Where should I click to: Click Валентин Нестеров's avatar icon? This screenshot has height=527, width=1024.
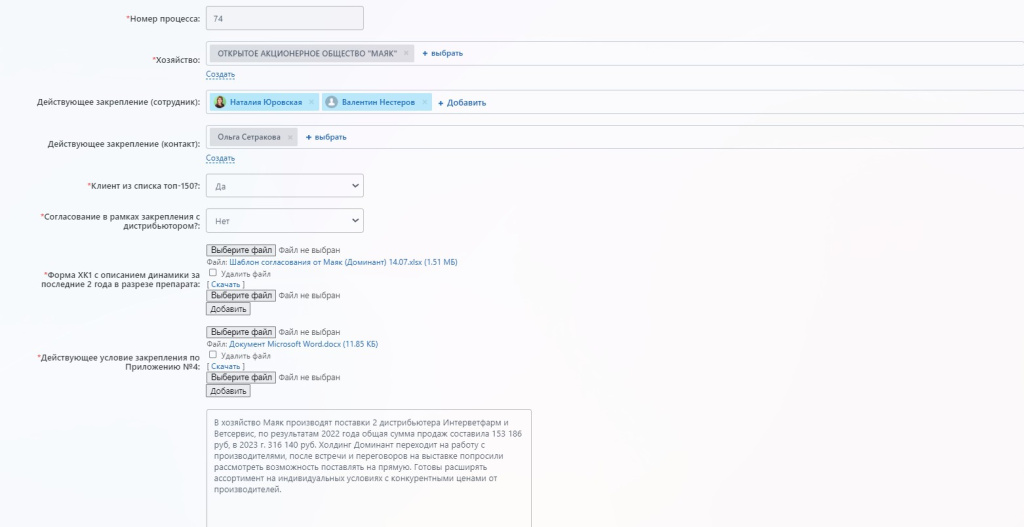[332, 102]
